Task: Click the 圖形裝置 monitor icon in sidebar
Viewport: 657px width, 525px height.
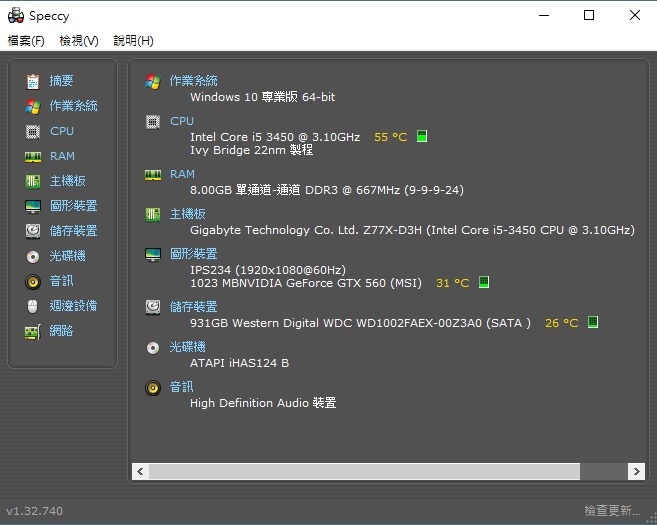Action: click(x=33, y=207)
